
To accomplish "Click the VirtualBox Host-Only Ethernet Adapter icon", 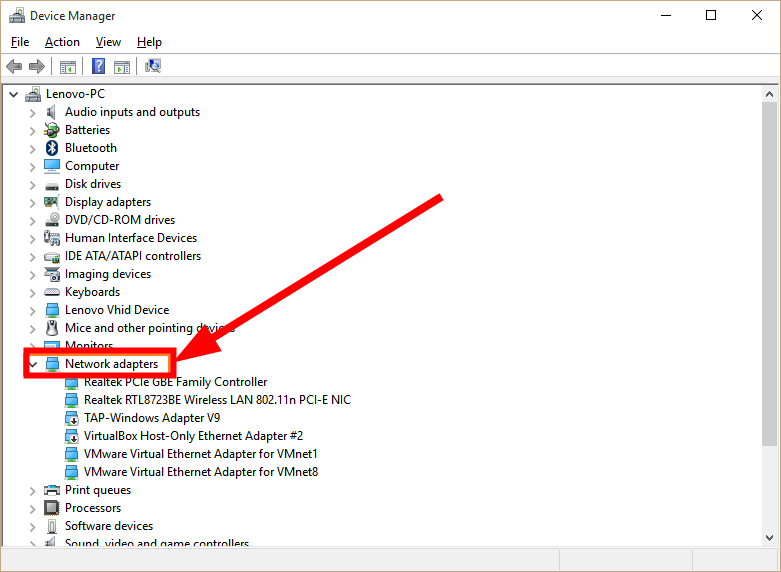I will click(x=72, y=436).
